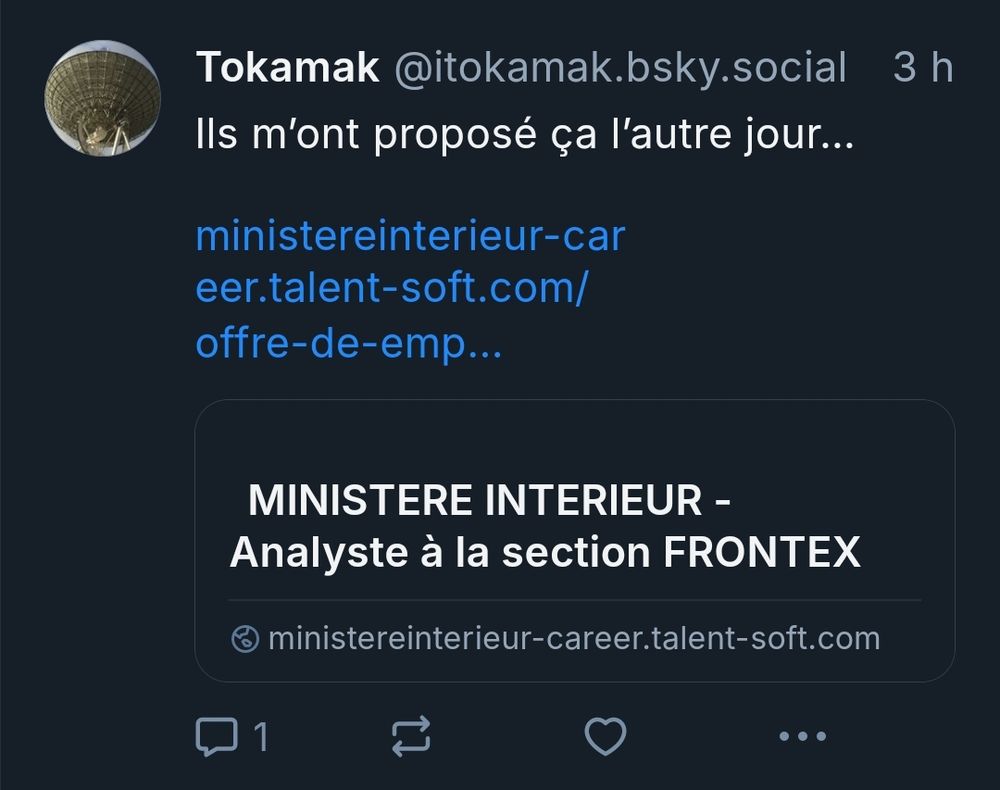Like the post with the heart icon
Screen dimensions: 1000x790
click(605, 737)
